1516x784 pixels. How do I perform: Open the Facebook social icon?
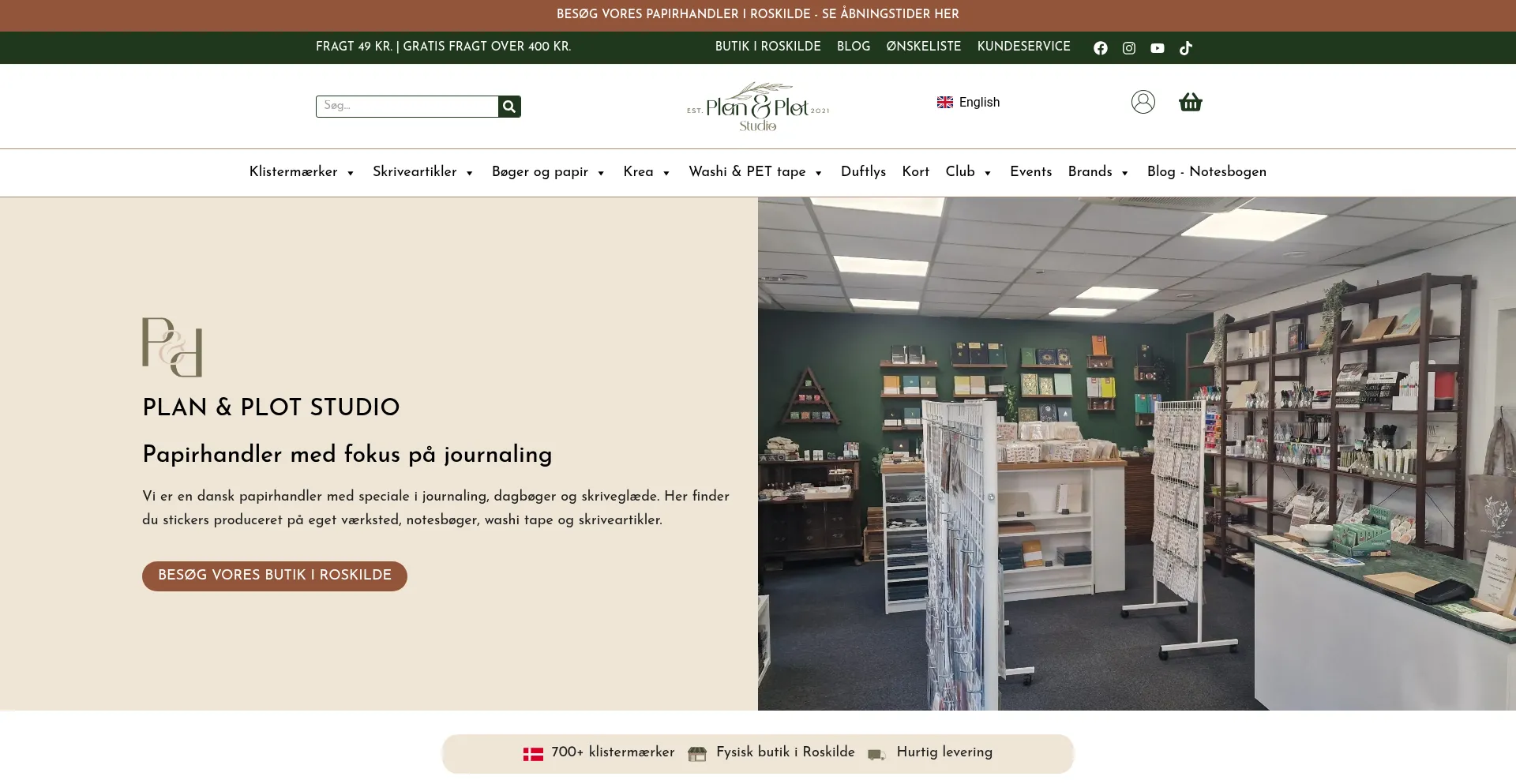tap(1100, 48)
